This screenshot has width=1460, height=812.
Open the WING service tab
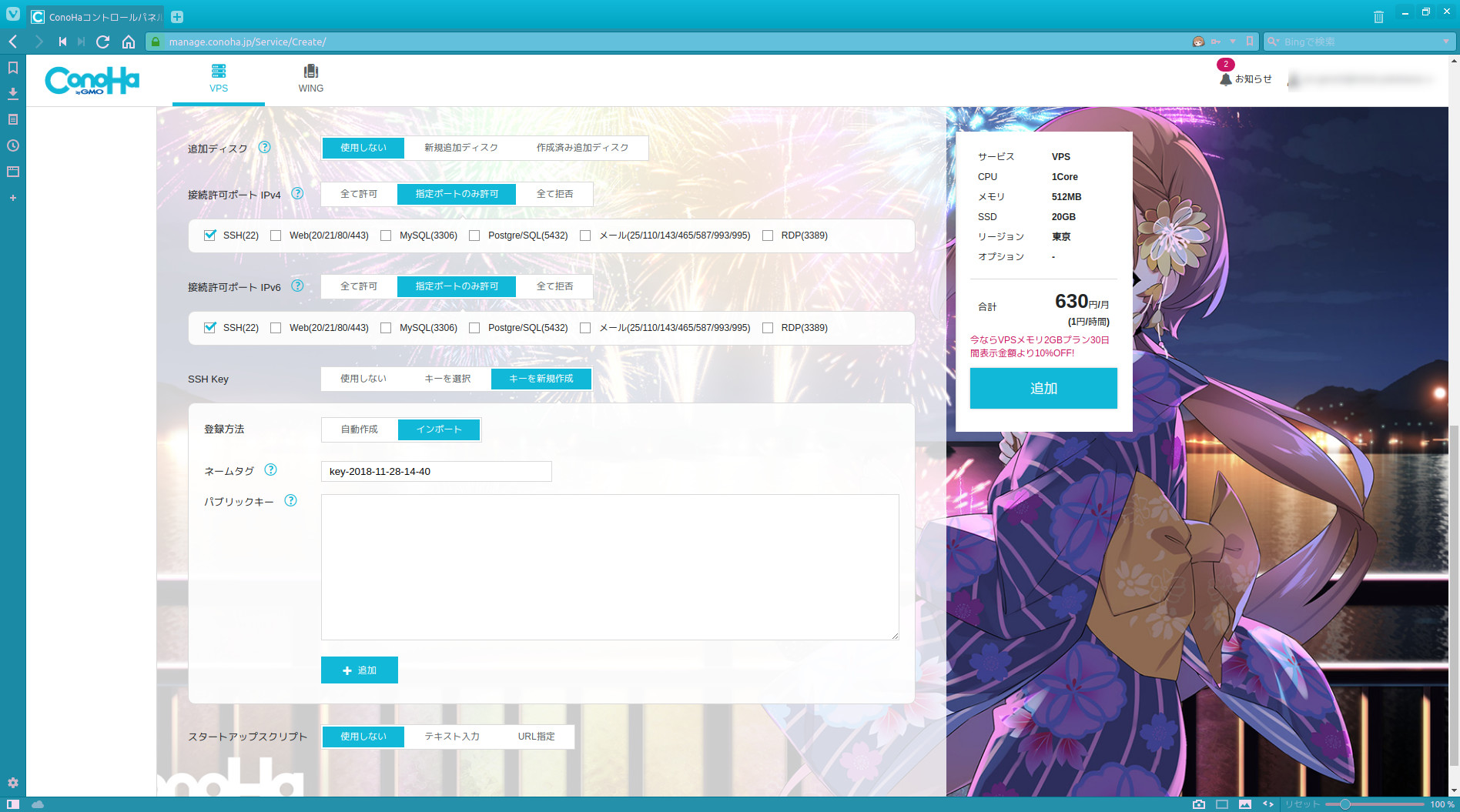(x=311, y=79)
